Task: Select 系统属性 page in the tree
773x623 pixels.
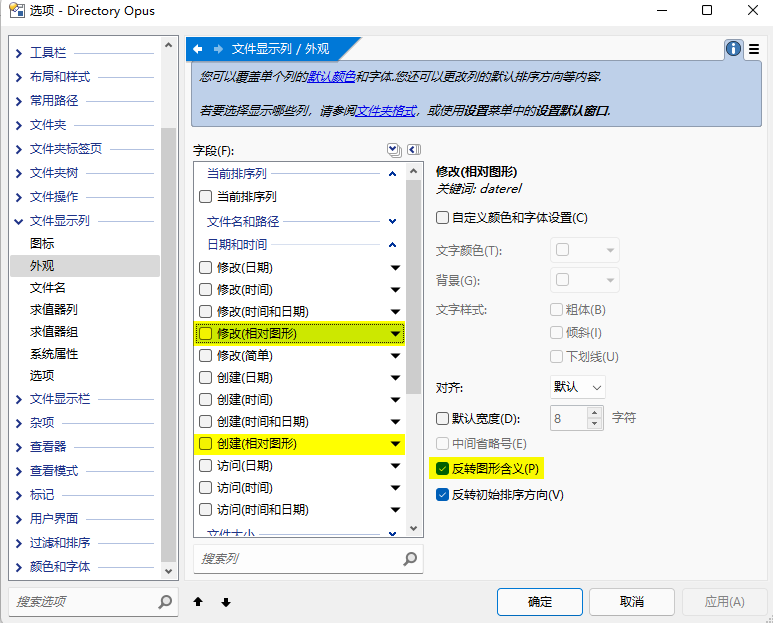Action: (54, 354)
